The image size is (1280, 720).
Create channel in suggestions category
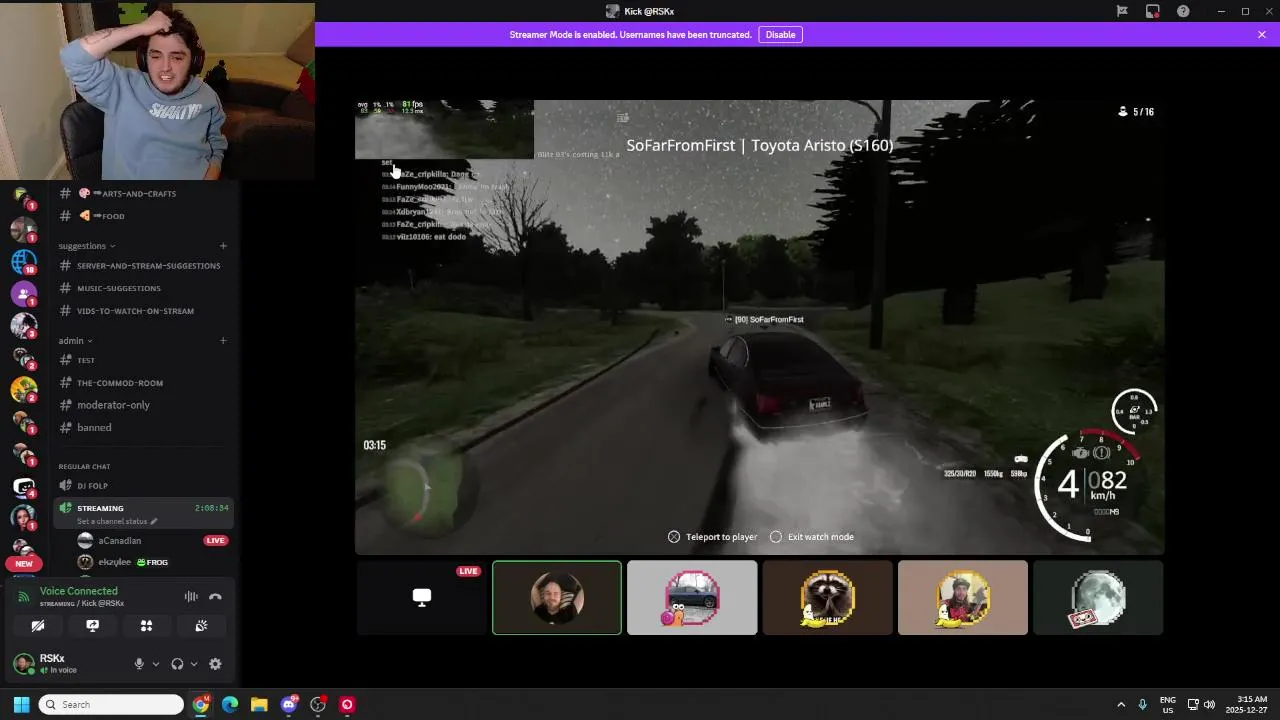(x=223, y=246)
